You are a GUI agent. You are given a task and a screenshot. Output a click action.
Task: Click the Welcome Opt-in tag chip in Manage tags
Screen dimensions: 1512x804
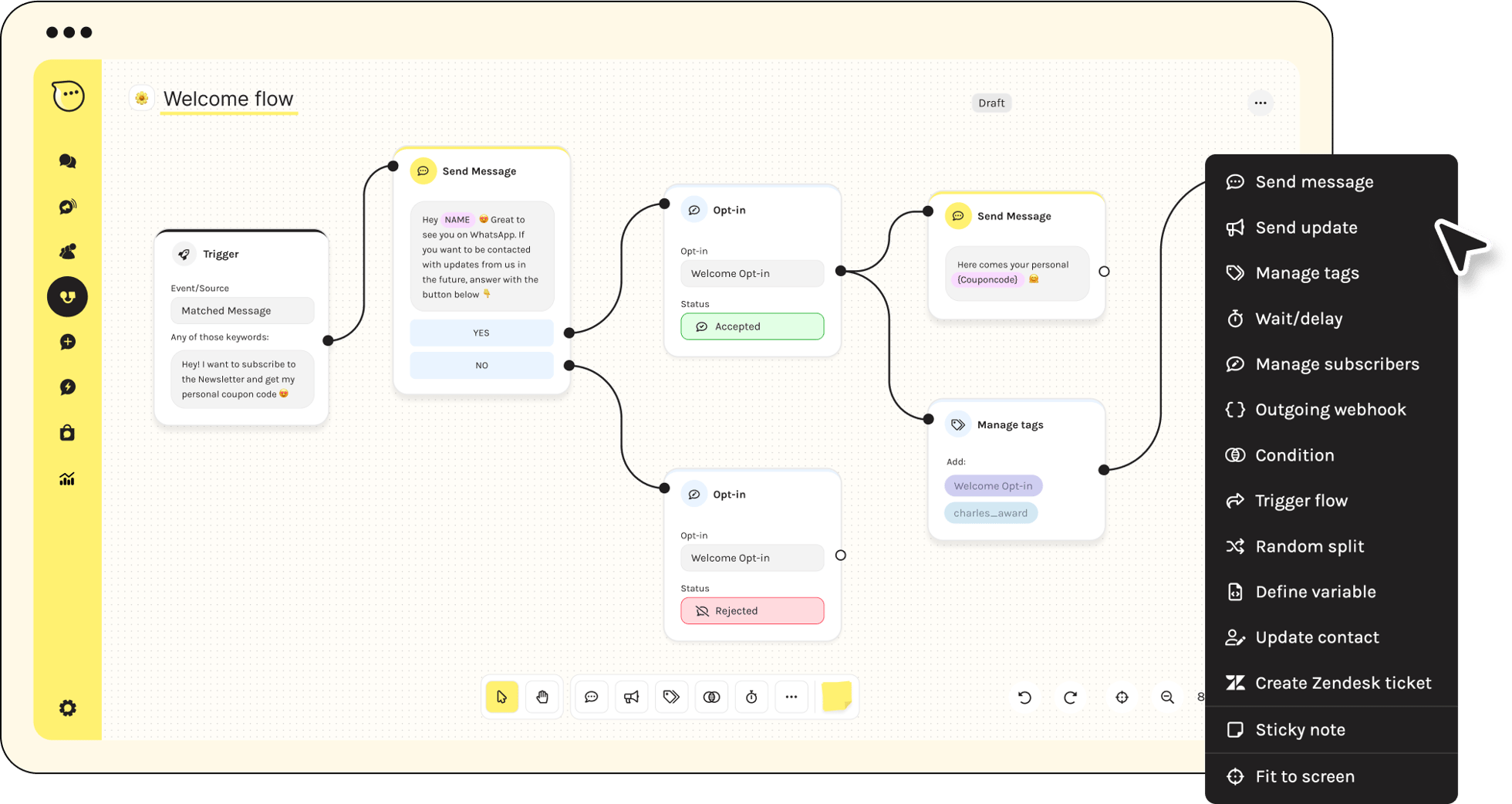993,485
